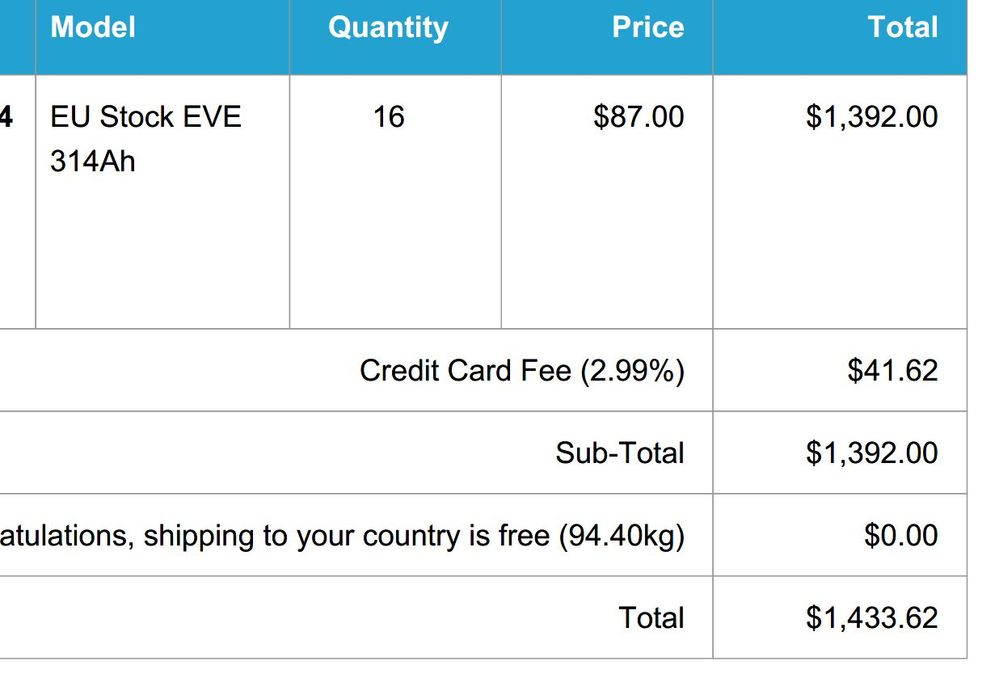
Task: Click the Sub-Total amount $1,392.00
Action: tap(872, 453)
